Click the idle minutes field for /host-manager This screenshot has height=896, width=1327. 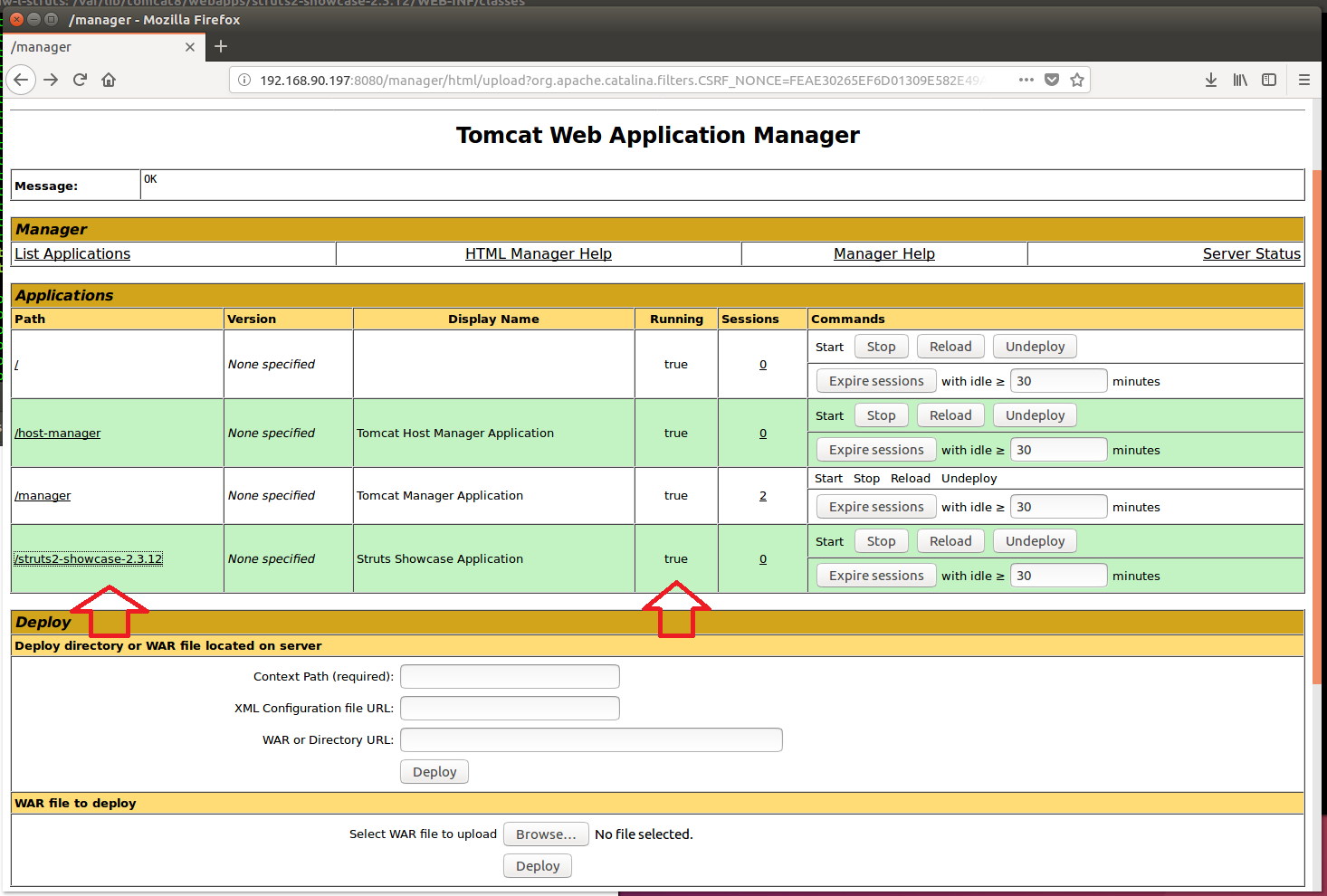point(1059,450)
